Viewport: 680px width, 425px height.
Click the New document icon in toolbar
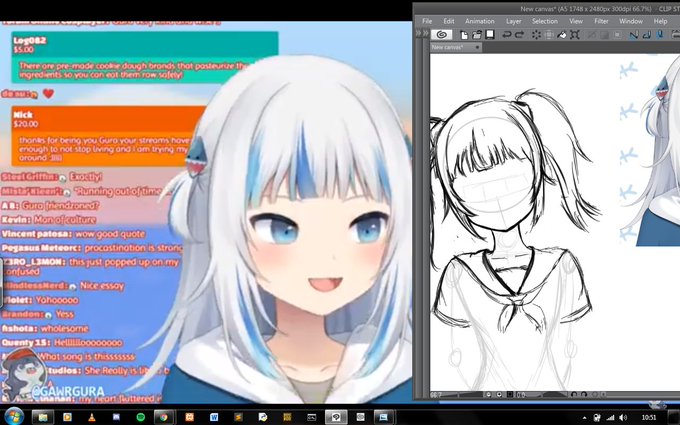tap(464, 35)
